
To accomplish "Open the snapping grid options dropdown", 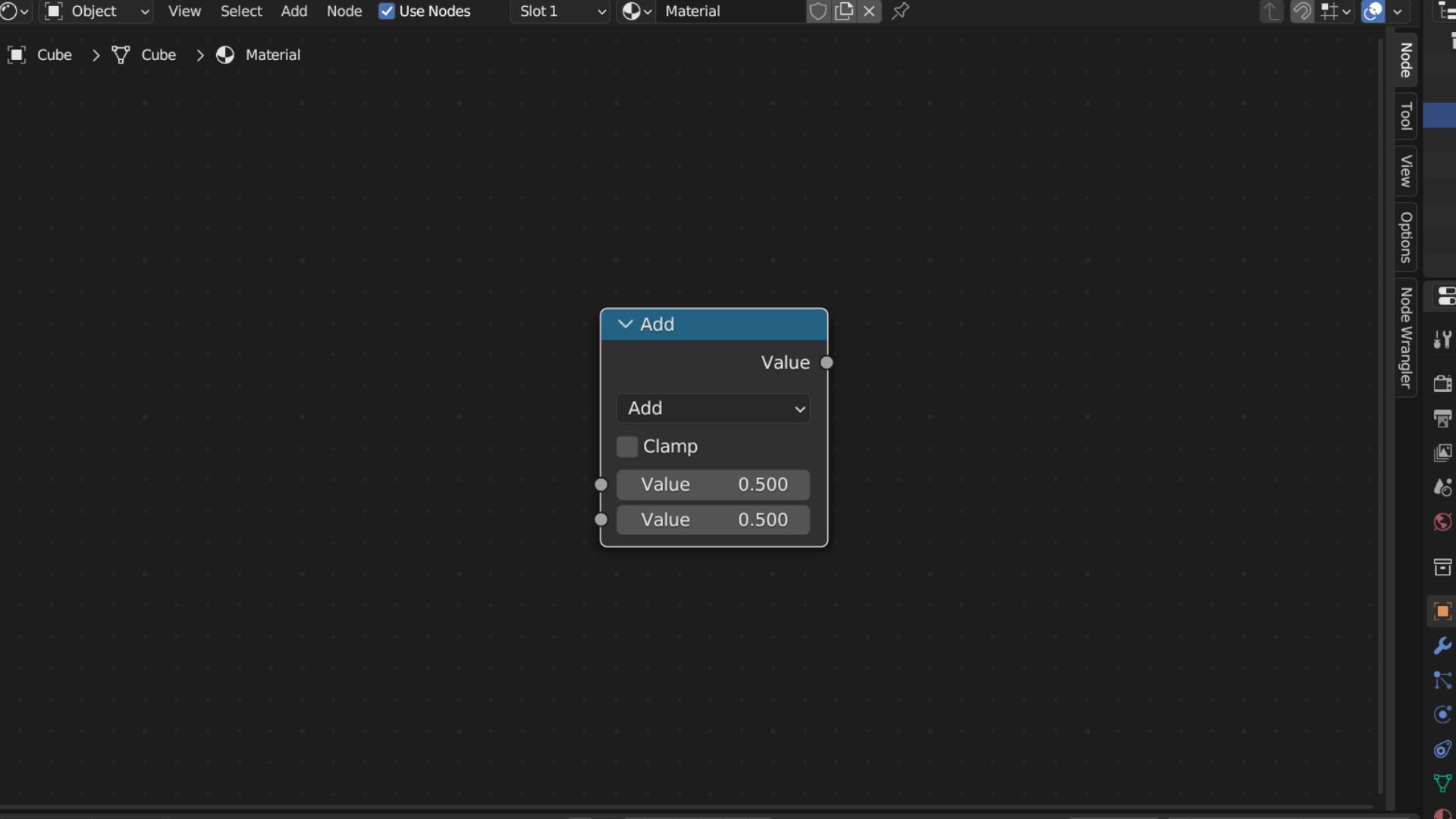I will tap(1335, 11).
